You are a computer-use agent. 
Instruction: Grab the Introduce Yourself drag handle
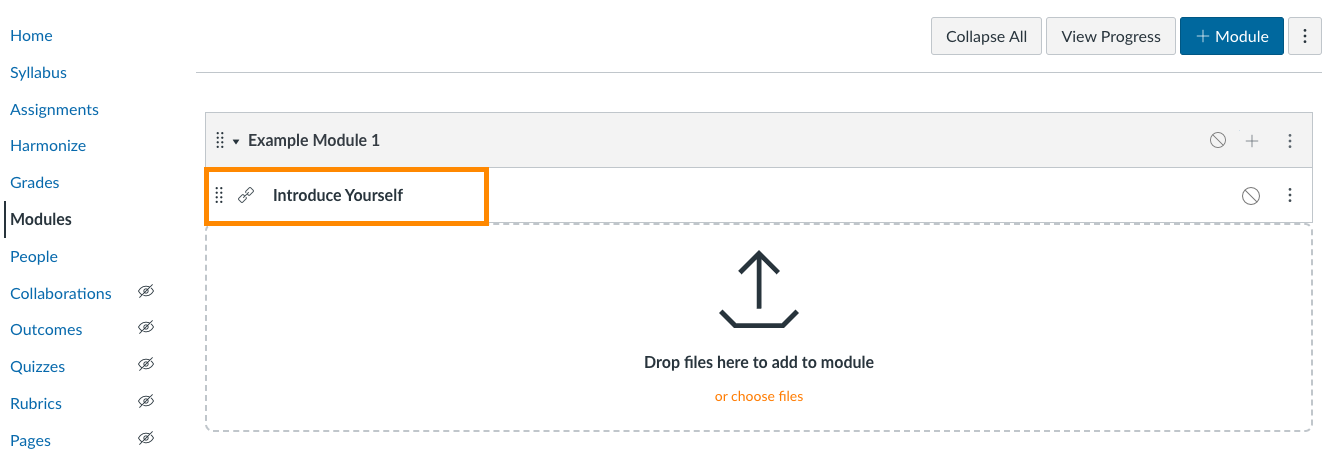(x=220, y=196)
